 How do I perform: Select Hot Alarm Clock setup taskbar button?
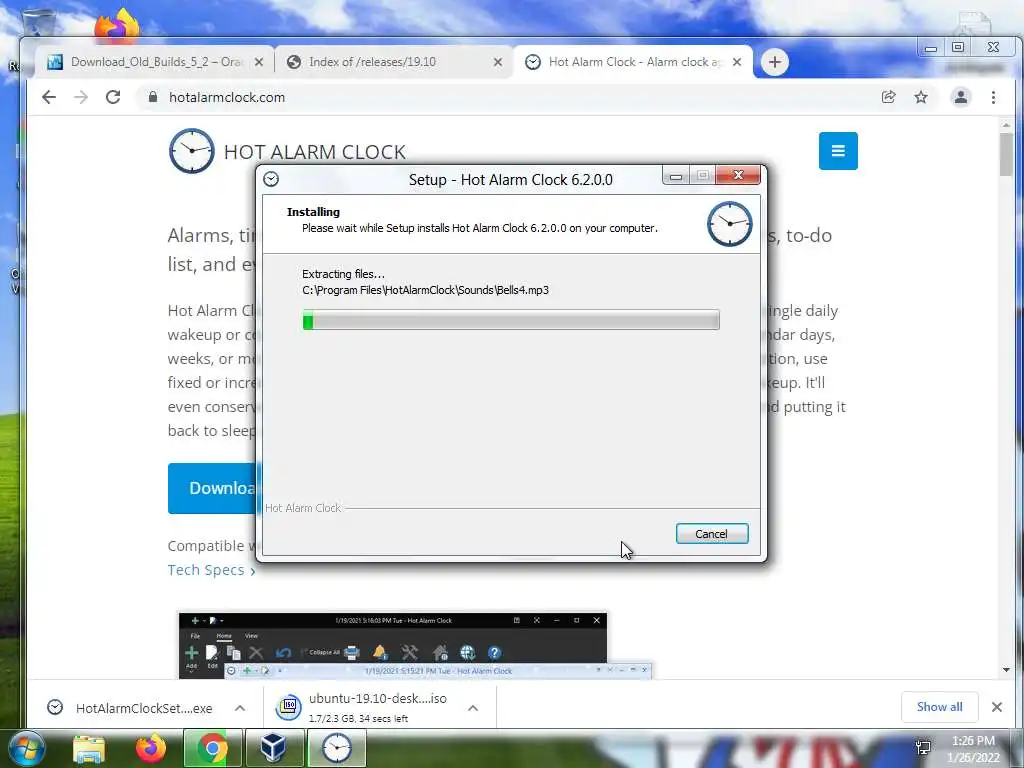(336, 749)
